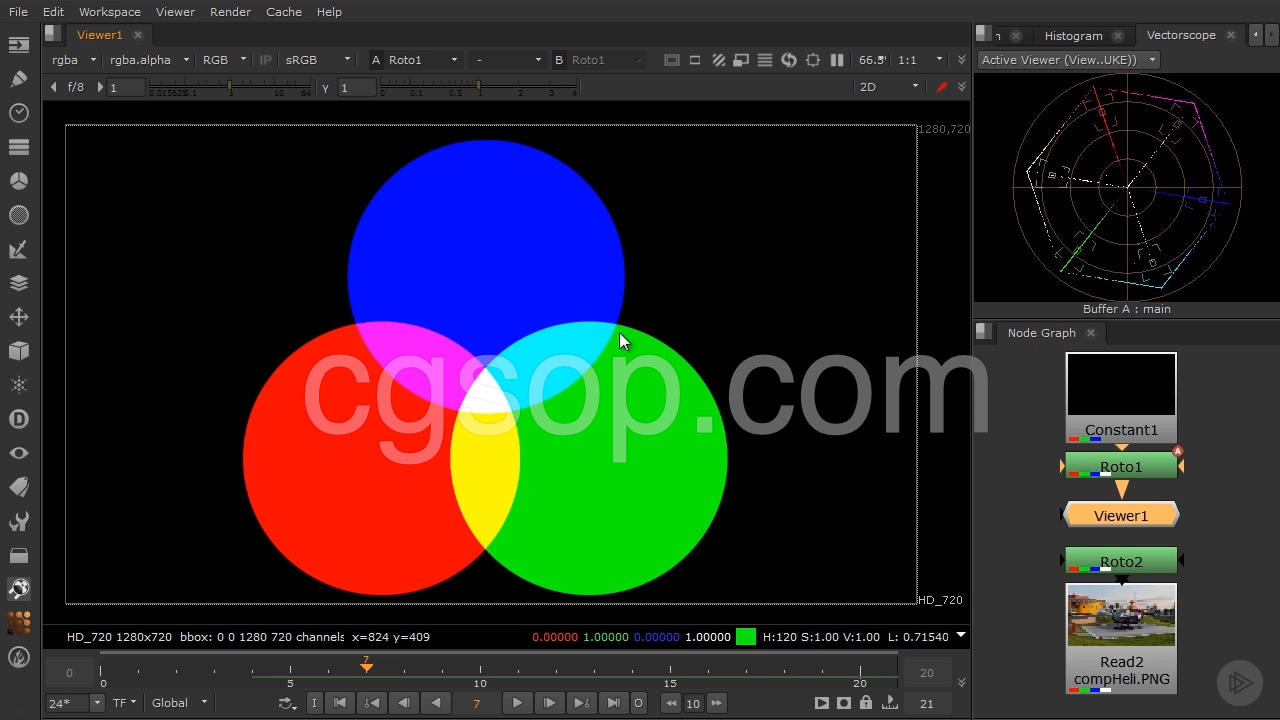
Task: Open the File menu
Action: pyautogui.click(x=18, y=12)
